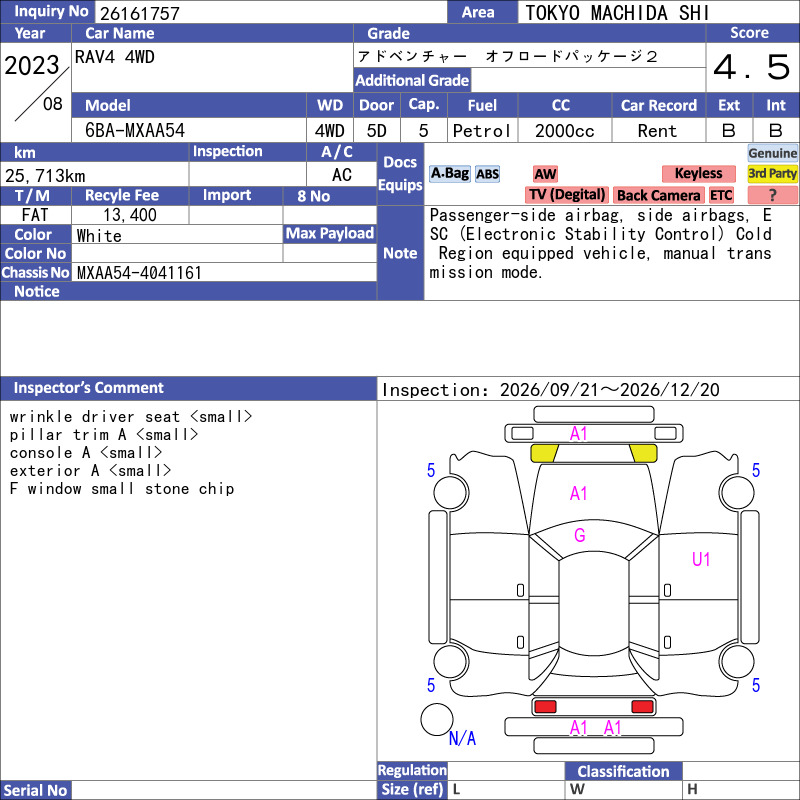Click the spare tire N/A circle

(437, 719)
